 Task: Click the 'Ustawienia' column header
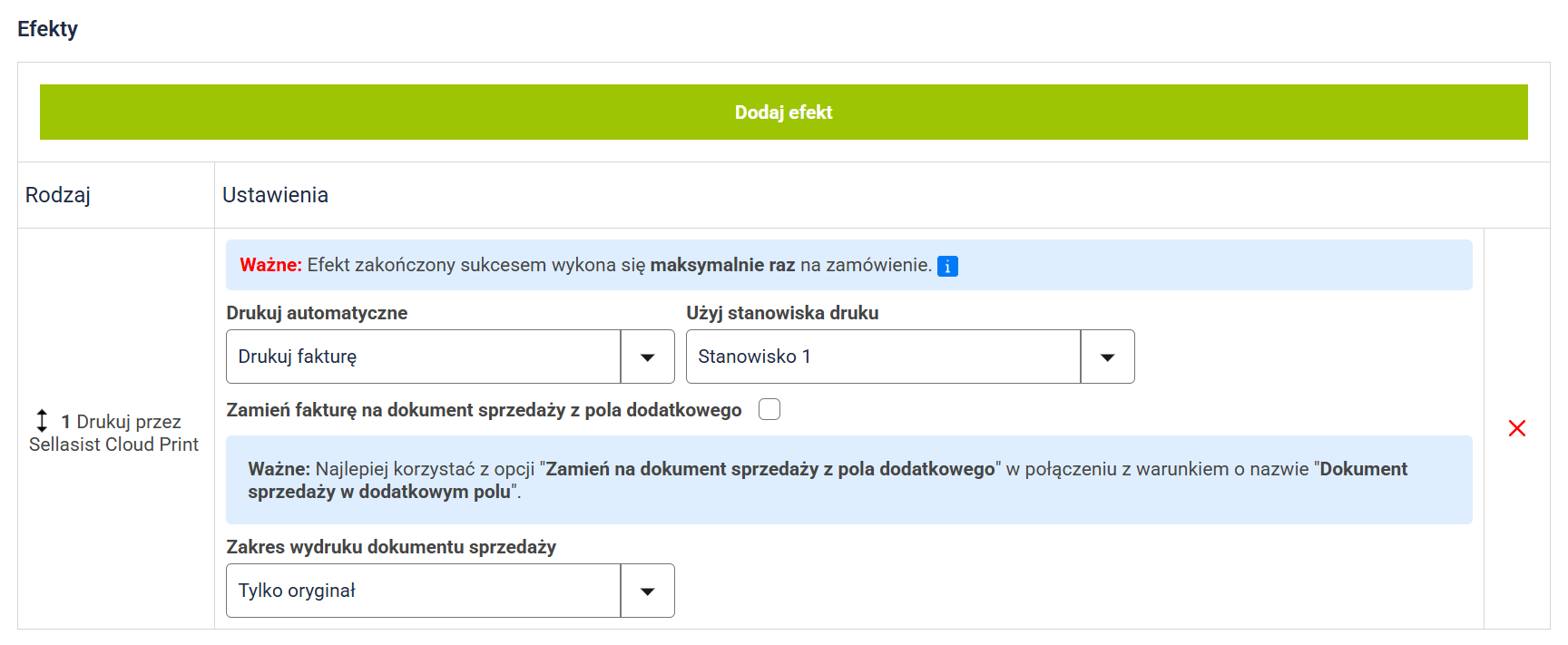tap(275, 195)
